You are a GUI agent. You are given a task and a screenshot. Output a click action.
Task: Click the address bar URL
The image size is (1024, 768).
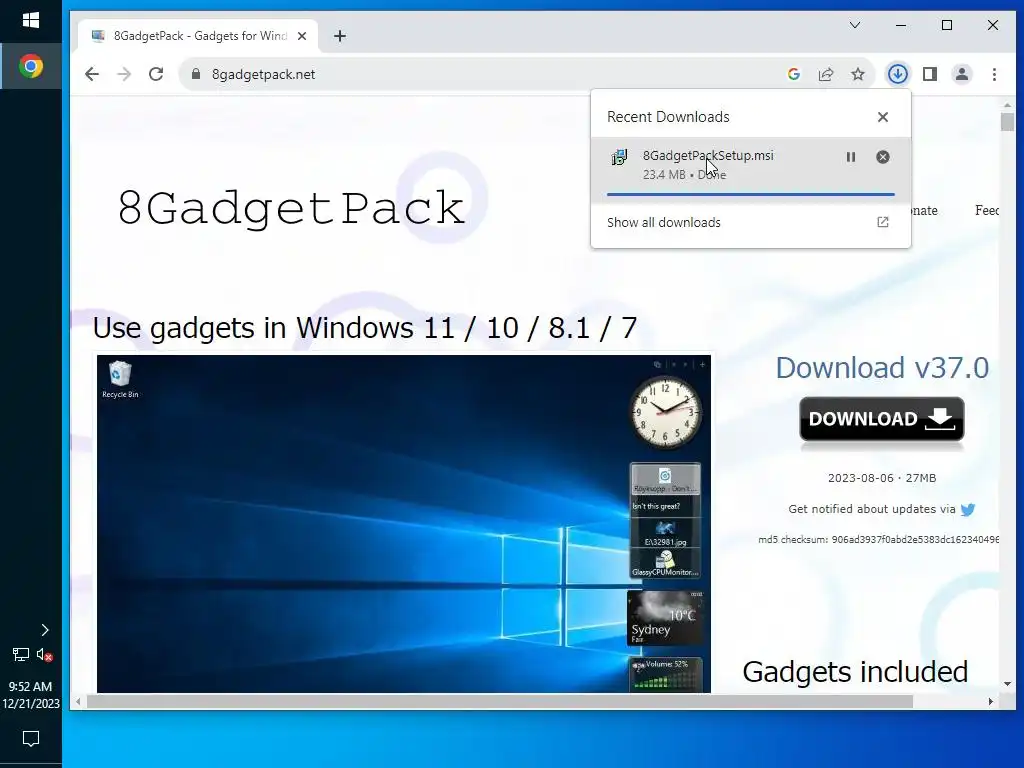tap(263, 74)
